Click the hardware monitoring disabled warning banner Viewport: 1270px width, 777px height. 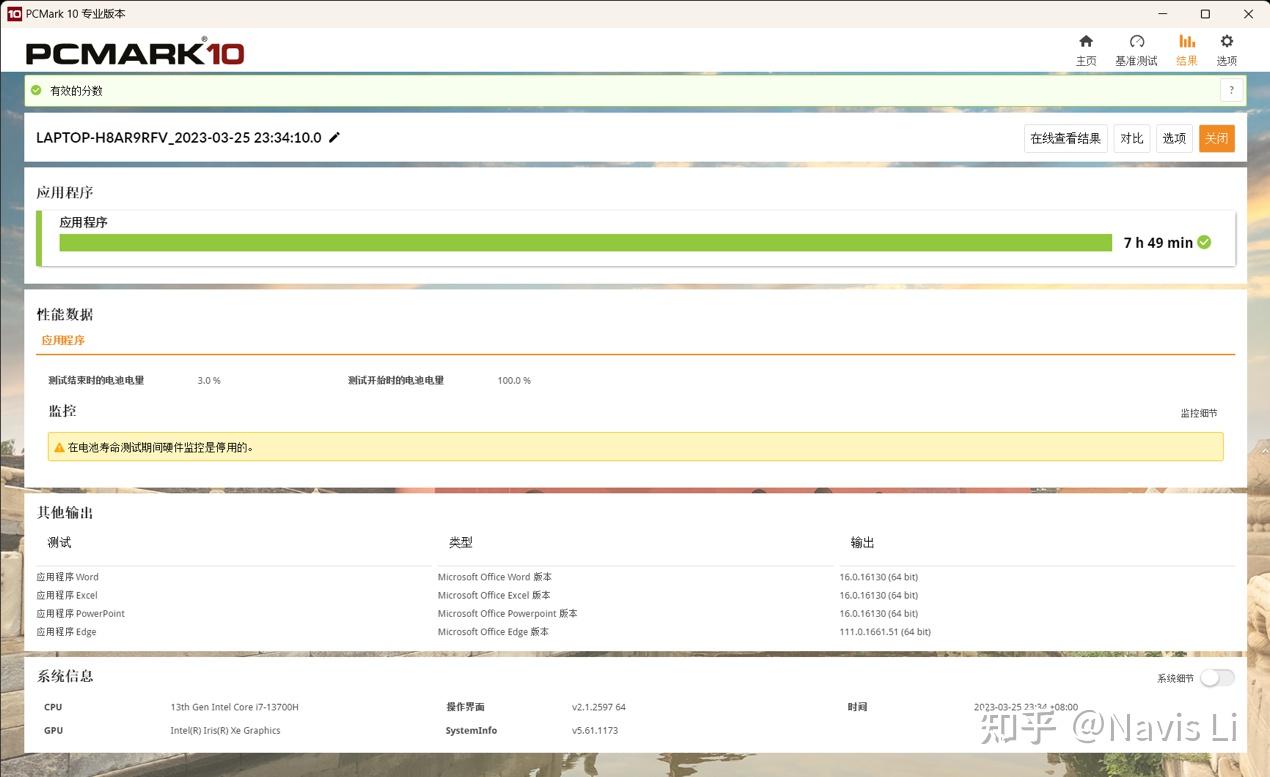(635, 447)
